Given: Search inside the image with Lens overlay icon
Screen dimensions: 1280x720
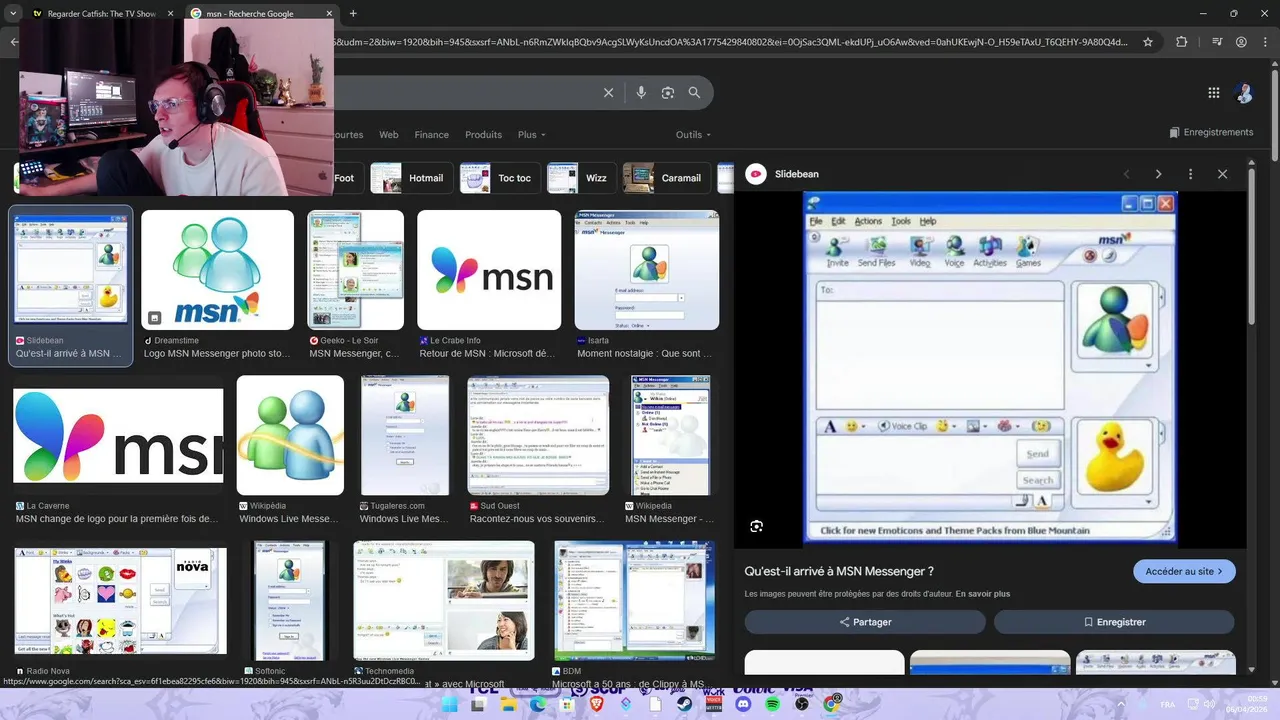Looking at the screenshot, I should 757,526.
